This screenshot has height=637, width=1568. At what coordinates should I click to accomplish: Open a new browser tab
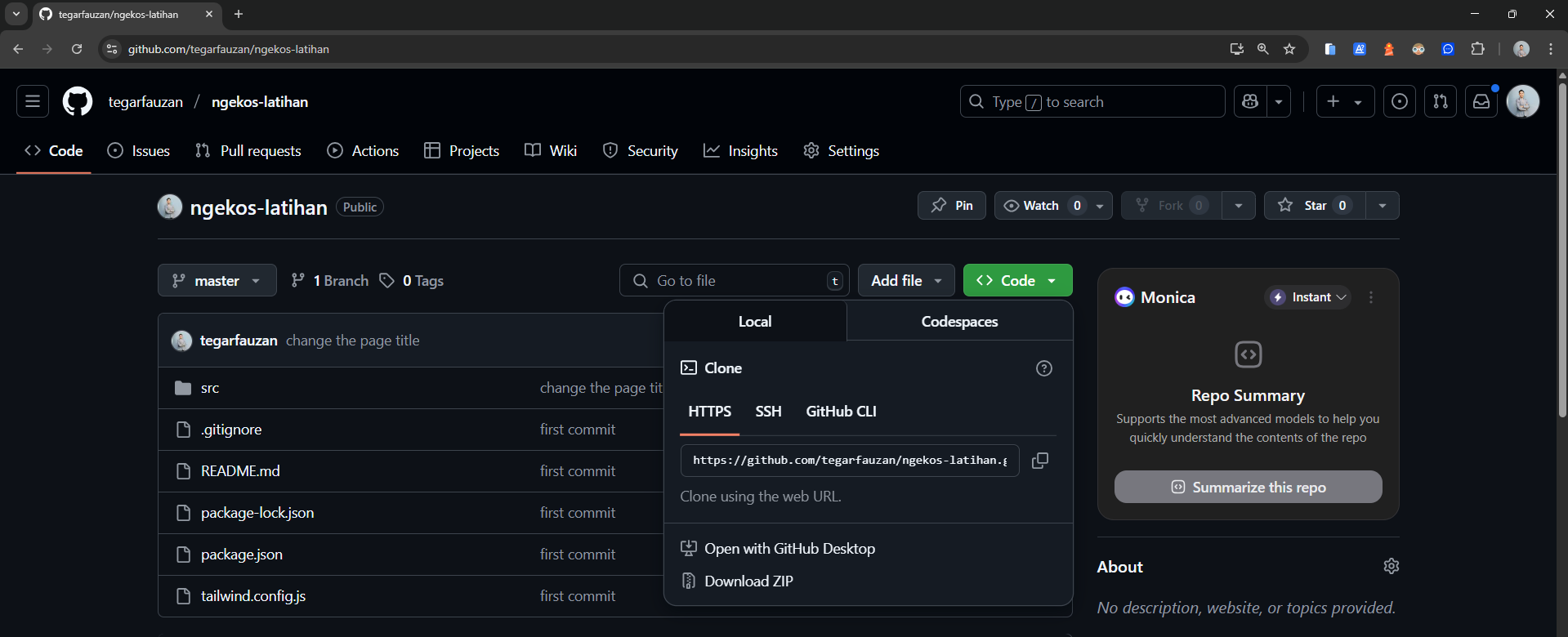(x=239, y=14)
